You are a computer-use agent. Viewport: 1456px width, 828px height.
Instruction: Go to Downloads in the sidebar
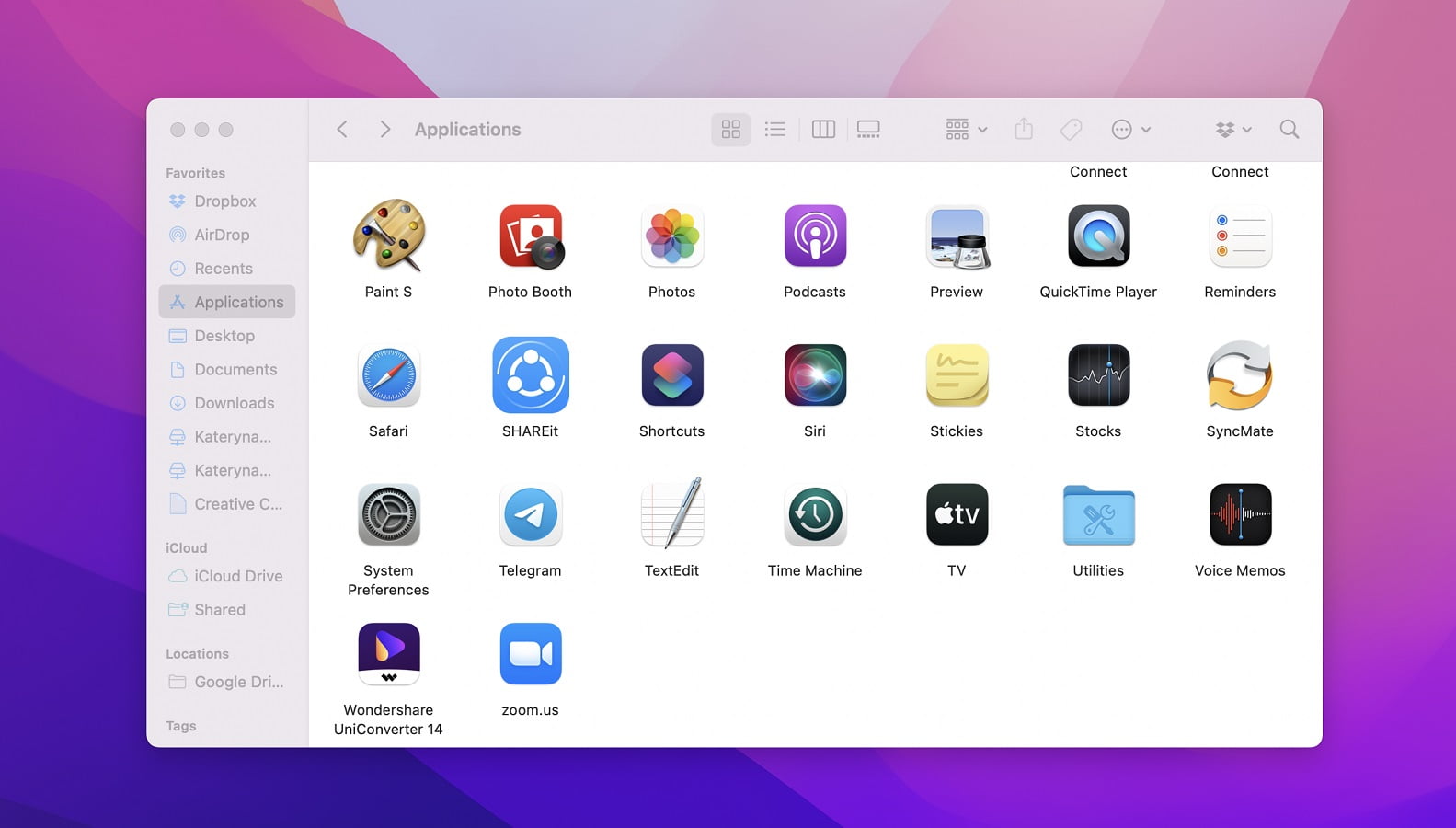234,403
